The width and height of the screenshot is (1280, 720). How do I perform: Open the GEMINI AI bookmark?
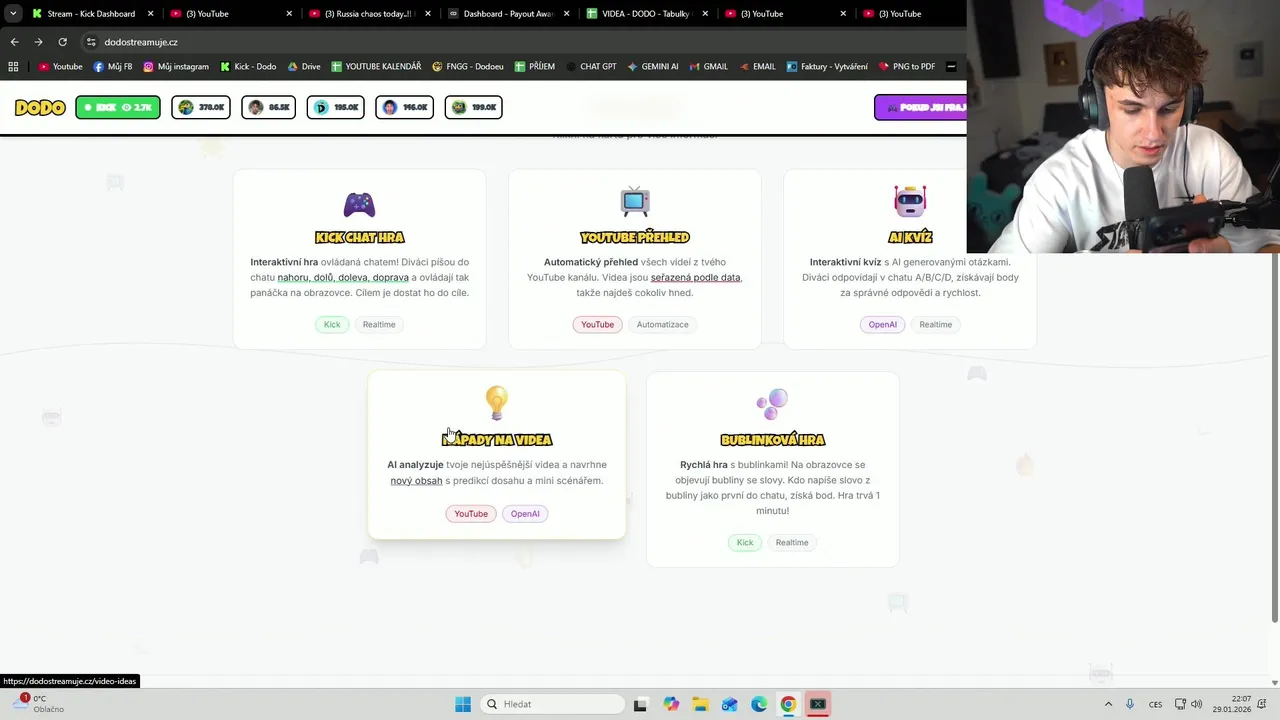pos(653,67)
